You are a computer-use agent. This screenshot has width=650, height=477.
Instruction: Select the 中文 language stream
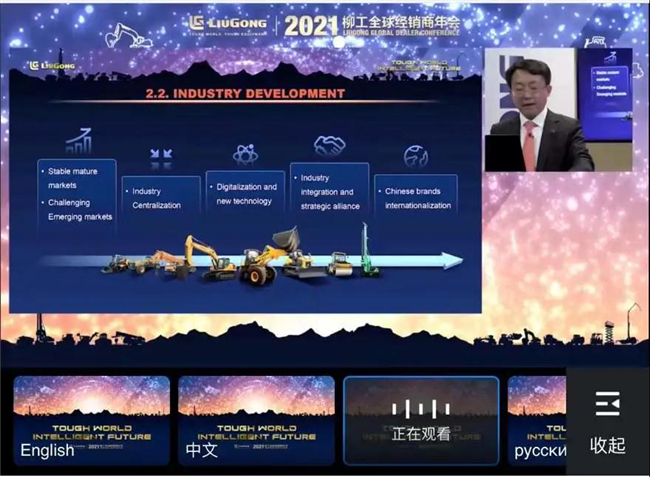[256, 420]
